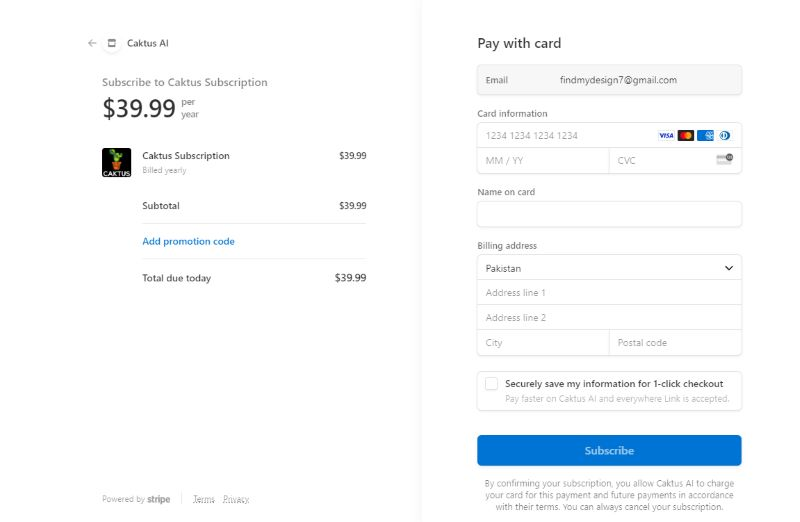Click the Caktus cactus product thumbnail
The image size is (800, 522).
(116, 162)
